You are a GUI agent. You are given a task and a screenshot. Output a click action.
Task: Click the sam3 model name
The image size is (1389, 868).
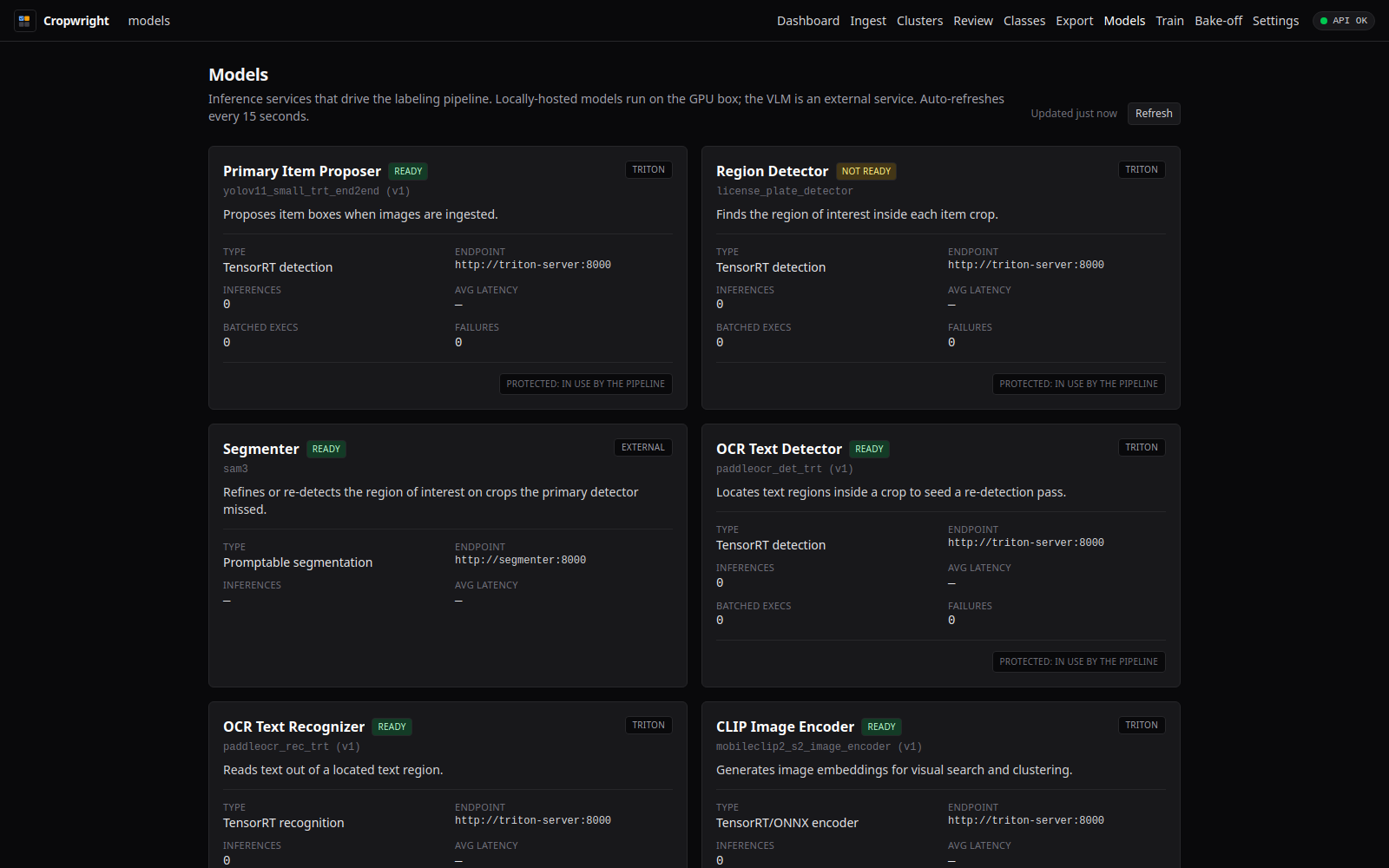235,469
